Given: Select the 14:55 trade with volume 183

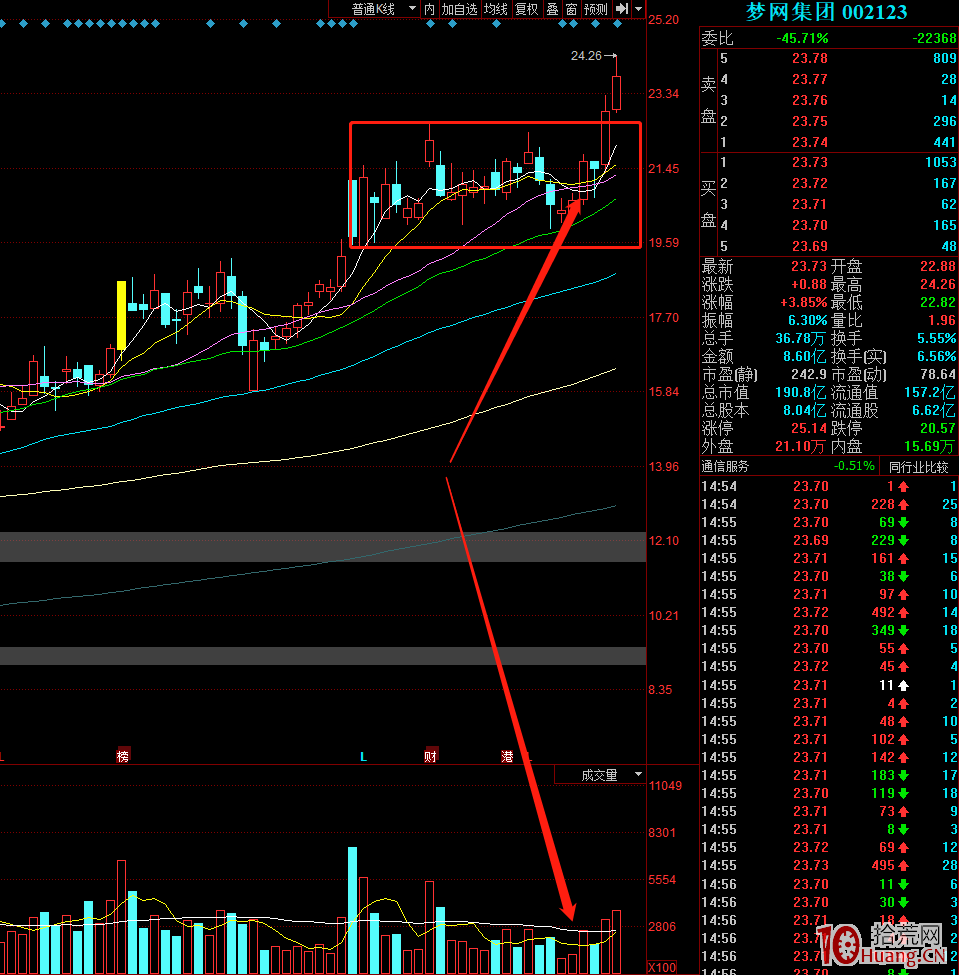Looking at the screenshot, I should click(x=830, y=775).
